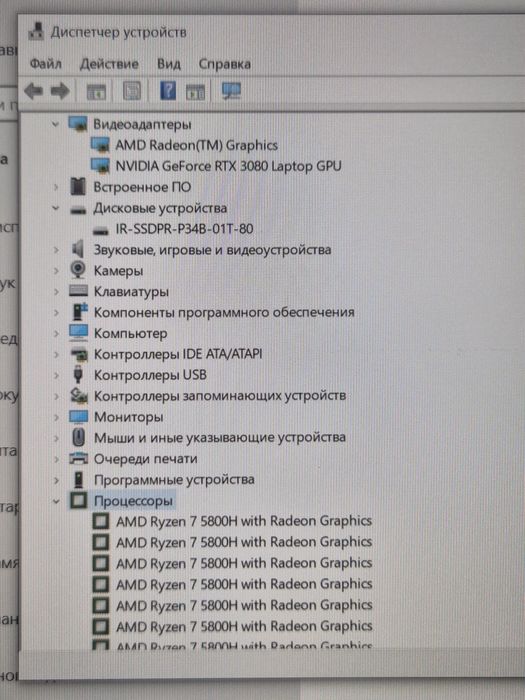Screen dimensions: 525x700
Task: Click the USB plug icon of Контроллеры USB
Action: [78, 375]
